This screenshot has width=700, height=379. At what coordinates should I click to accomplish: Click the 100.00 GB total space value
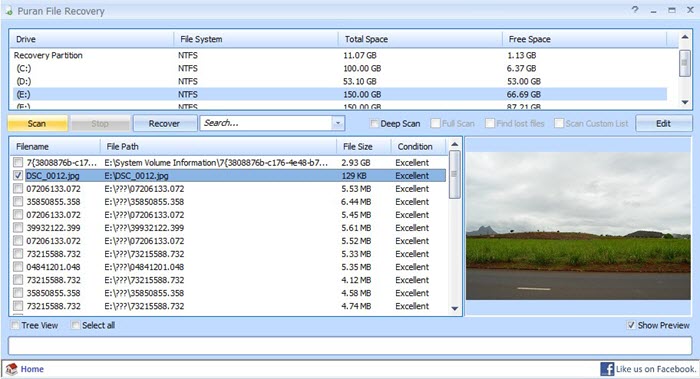(x=362, y=68)
